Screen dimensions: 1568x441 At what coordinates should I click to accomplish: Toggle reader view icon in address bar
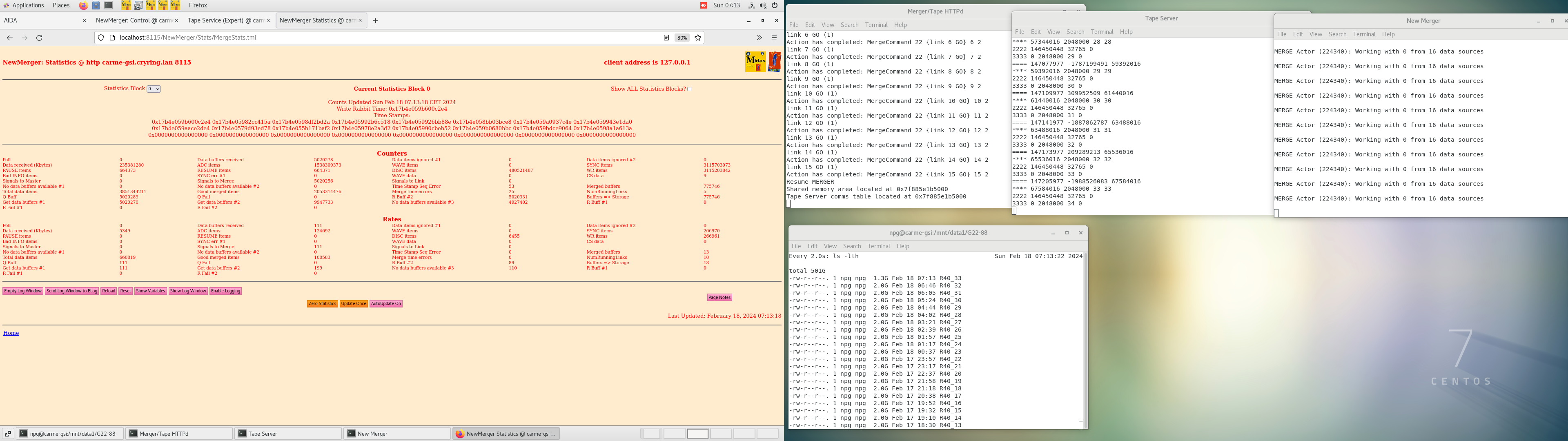click(666, 38)
